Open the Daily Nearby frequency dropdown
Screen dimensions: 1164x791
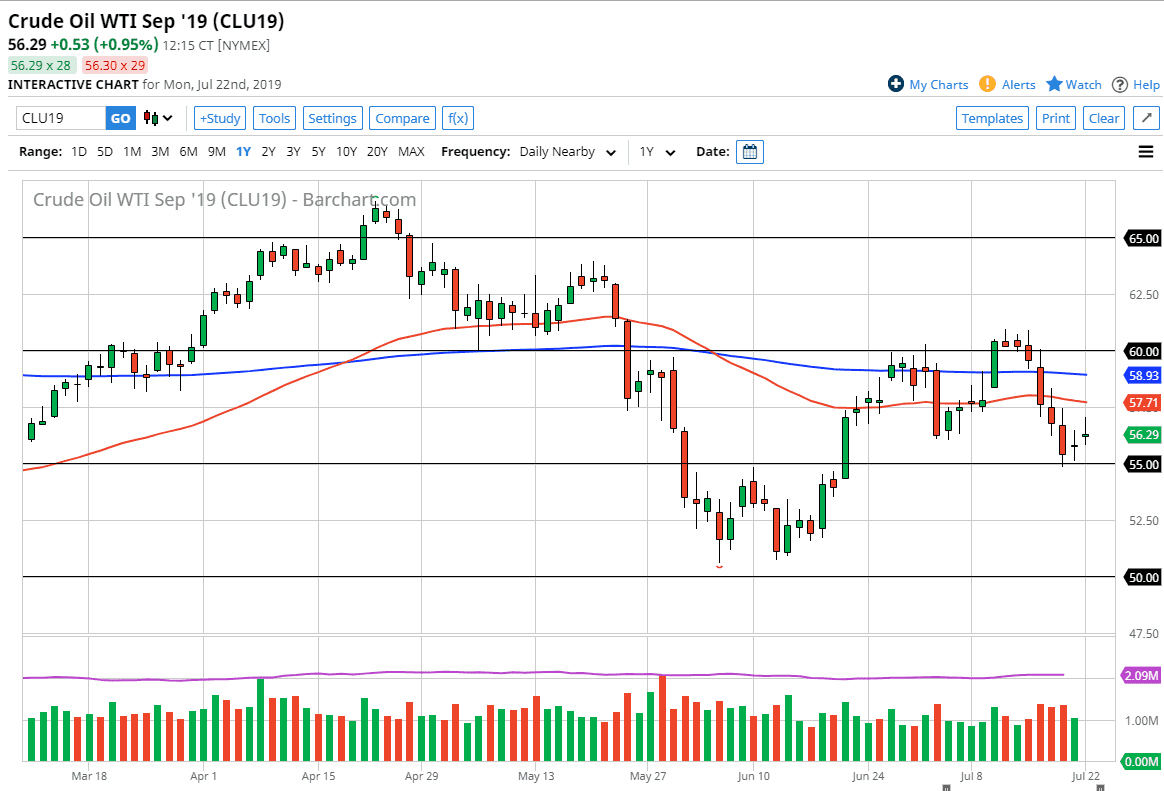click(x=565, y=151)
